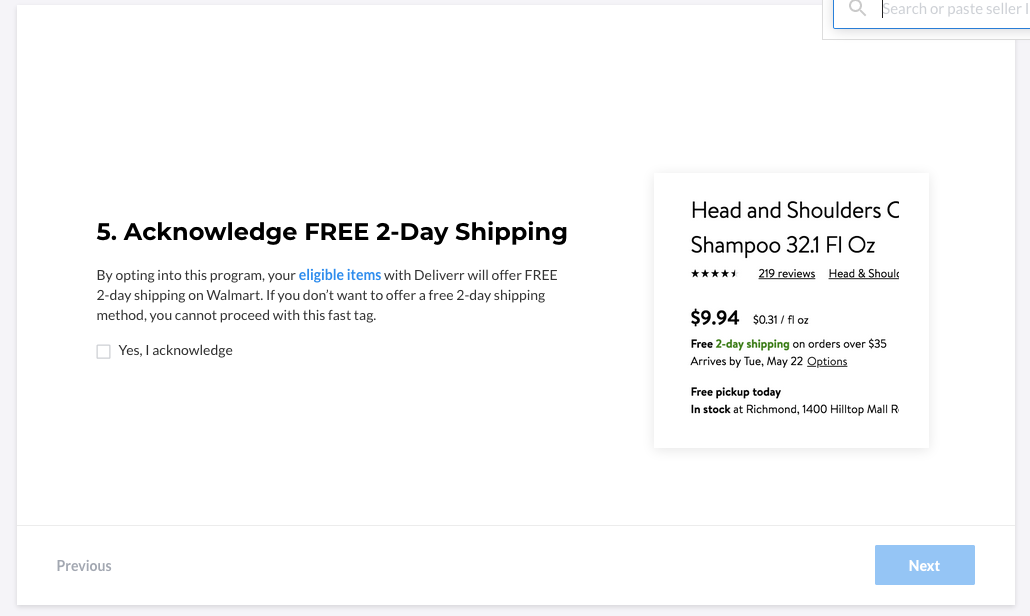Screen dimensions: 1030x616
Task: Click the magnifying glass search icon
Action: coord(857,8)
